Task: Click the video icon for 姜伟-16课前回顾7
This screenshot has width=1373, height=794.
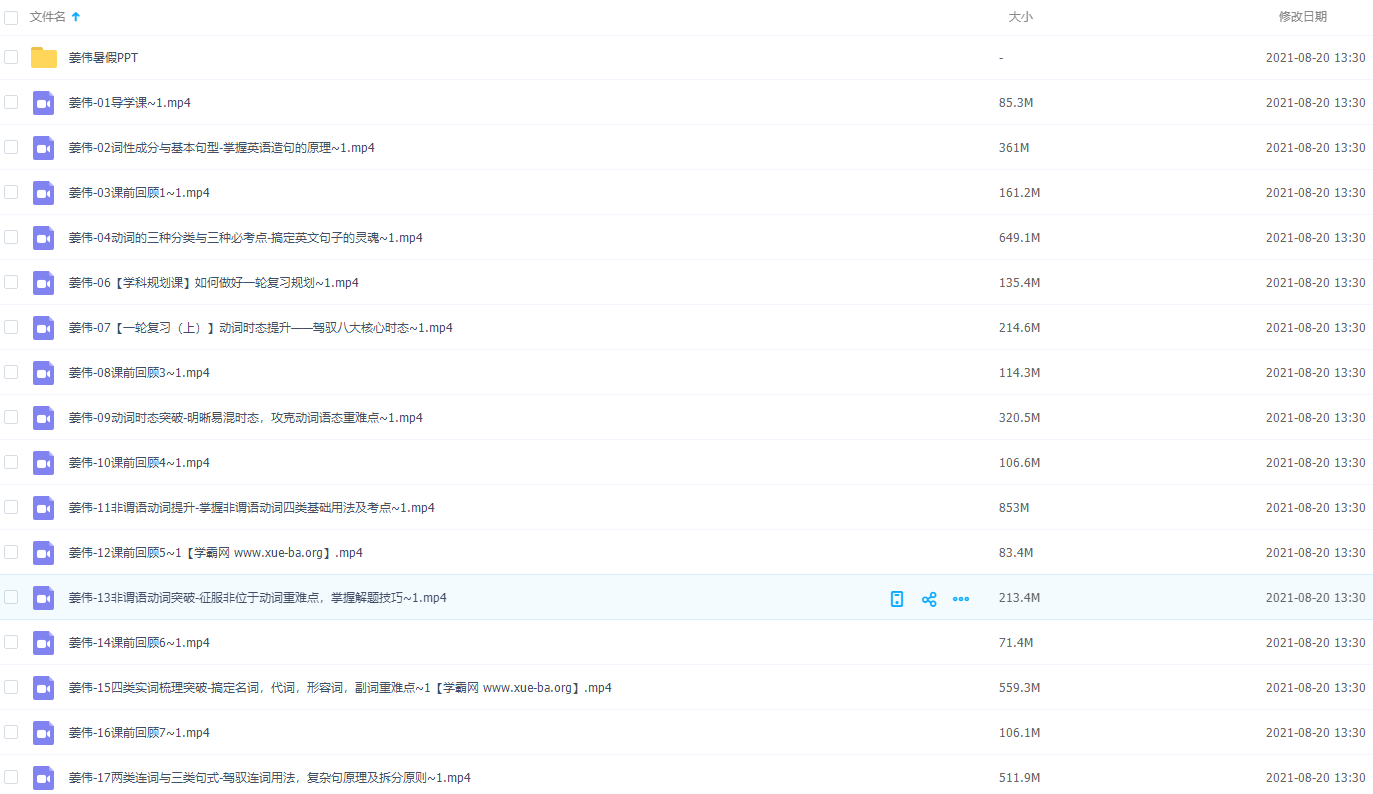Action: (x=44, y=733)
